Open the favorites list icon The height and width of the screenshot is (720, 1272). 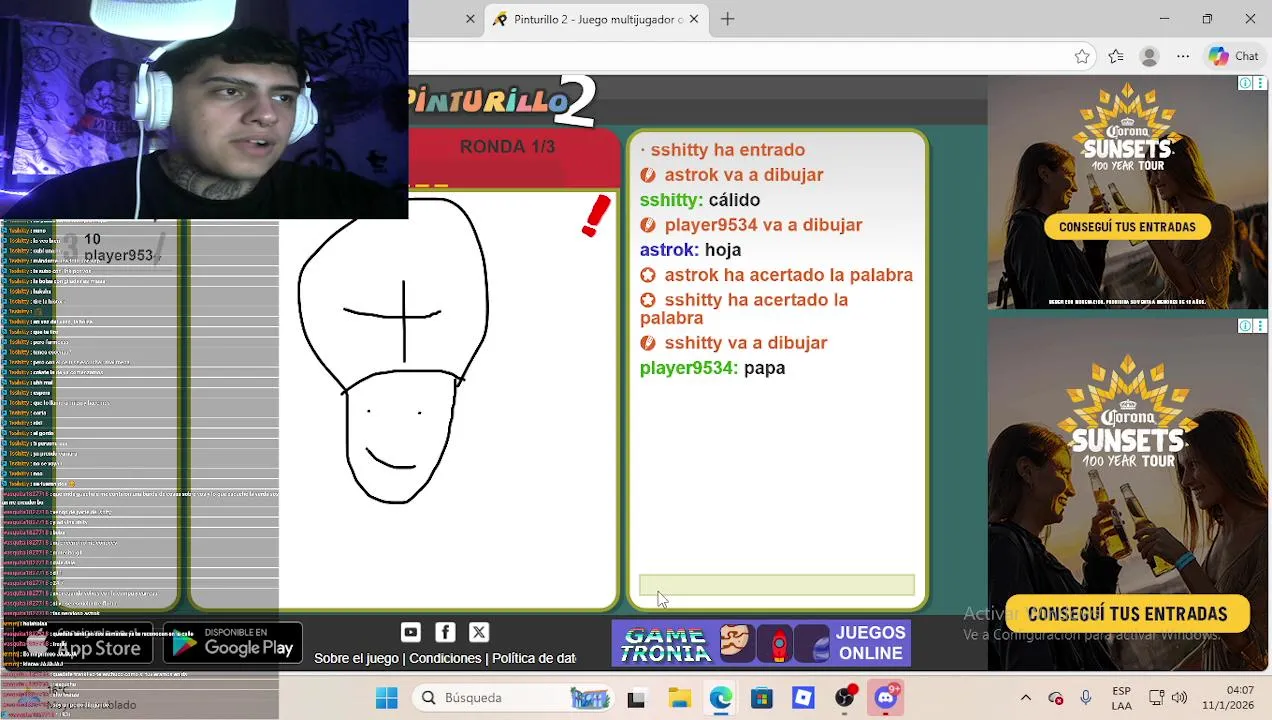1116,56
